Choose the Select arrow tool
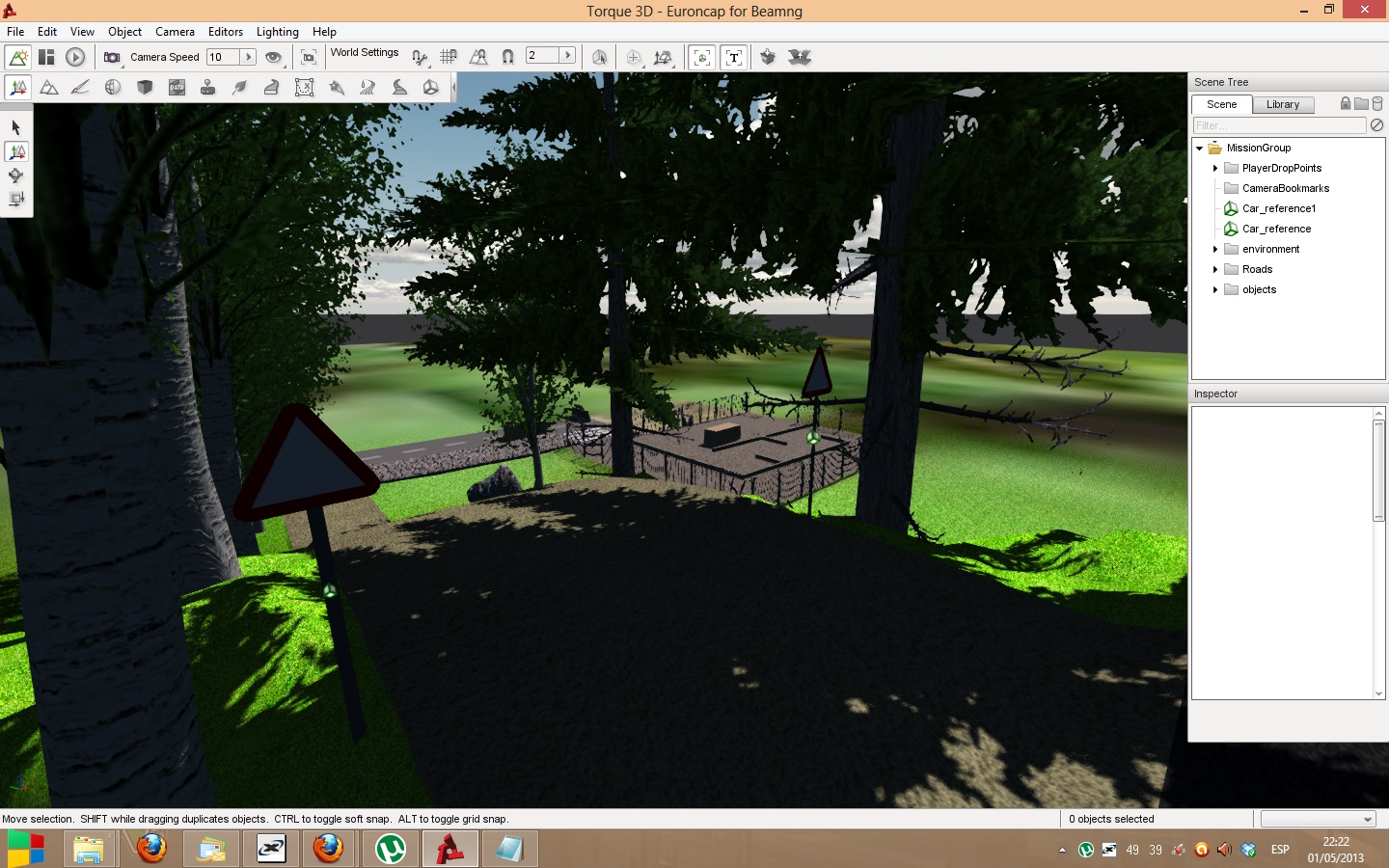The width and height of the screenshot is (1389, 868). (x=16, y=127)
